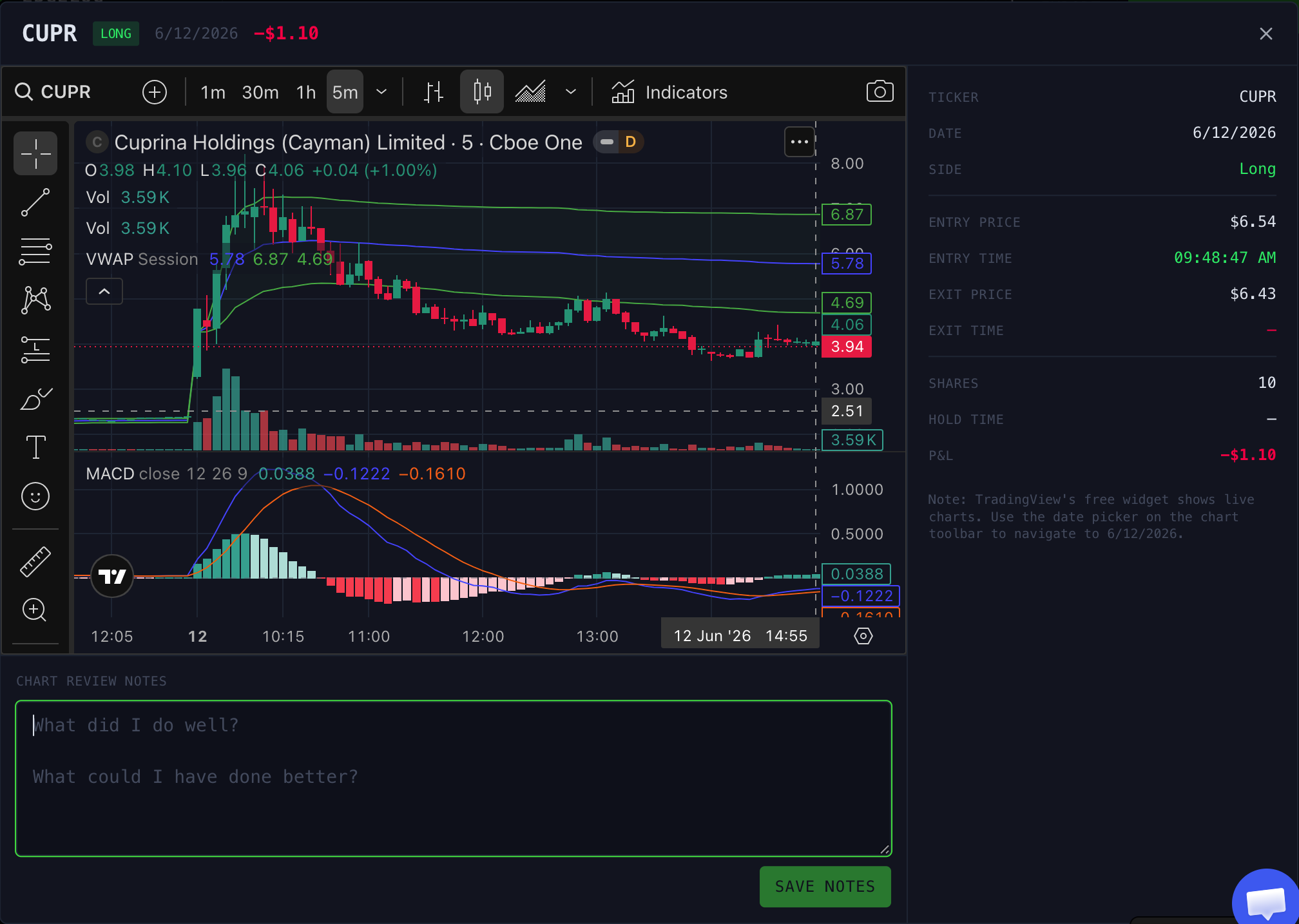Screen dimensions: 1299x924
Task: Click the first Vol legend entry
Action: [x=128, y=197]
